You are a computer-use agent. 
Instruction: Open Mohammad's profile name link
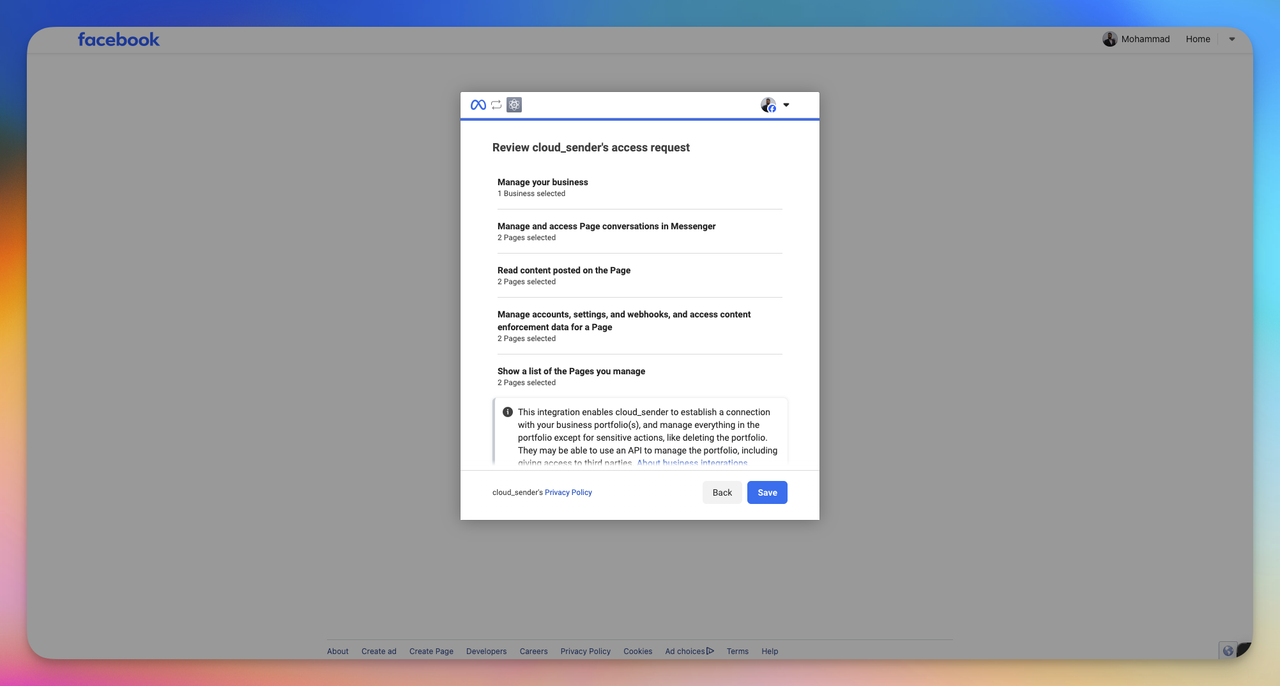coord(1145,39)
